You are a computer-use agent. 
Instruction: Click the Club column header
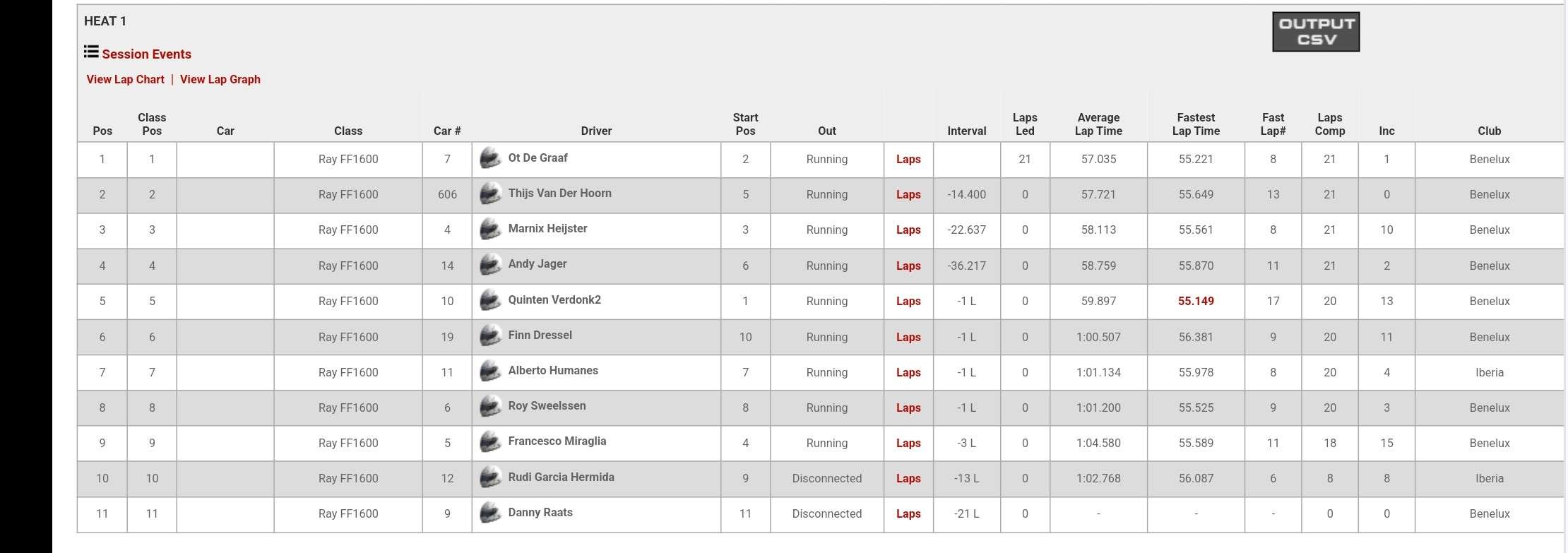click(1489, 131)
